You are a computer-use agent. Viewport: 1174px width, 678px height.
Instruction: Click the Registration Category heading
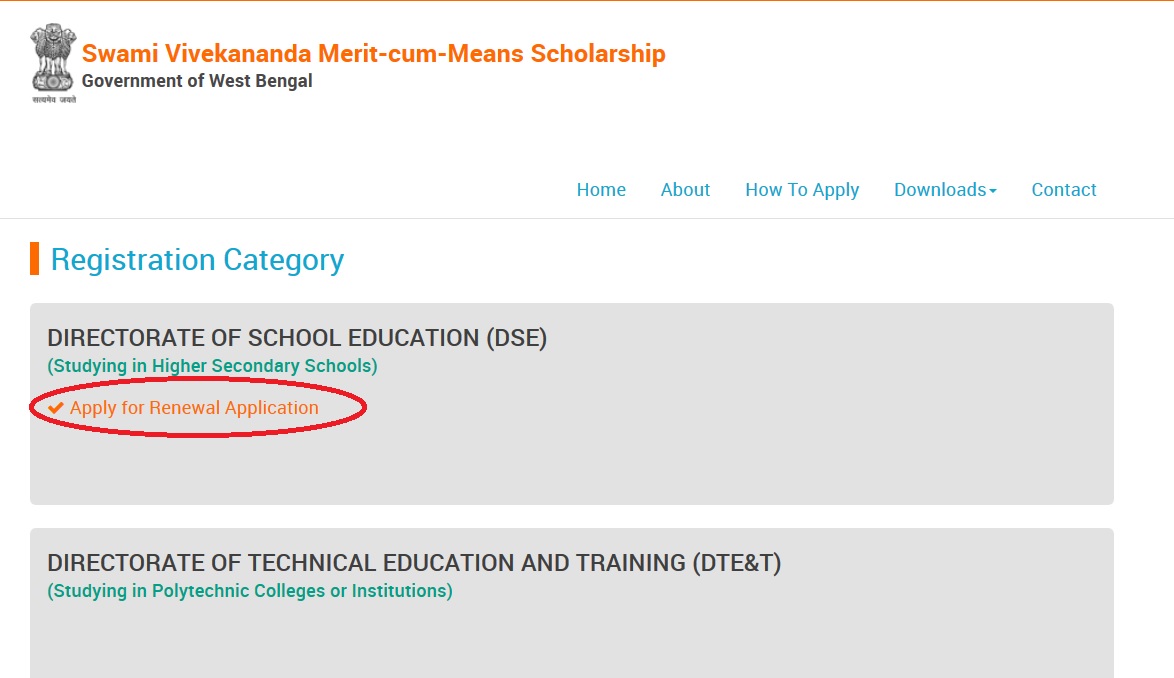pyautogui.click(x=197, y=260)
